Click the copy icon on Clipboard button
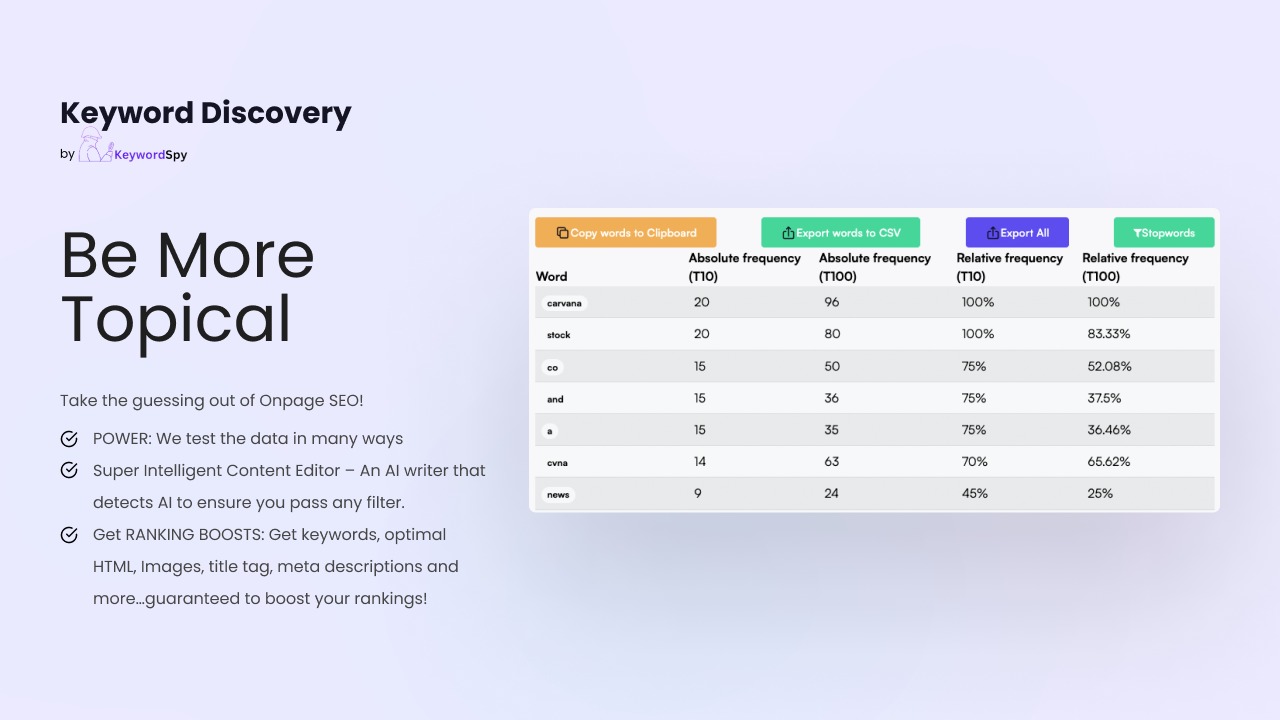Image resolution: width=1280 pixels, height=720 pixels. pyautogui.click(x=562, y=233)
